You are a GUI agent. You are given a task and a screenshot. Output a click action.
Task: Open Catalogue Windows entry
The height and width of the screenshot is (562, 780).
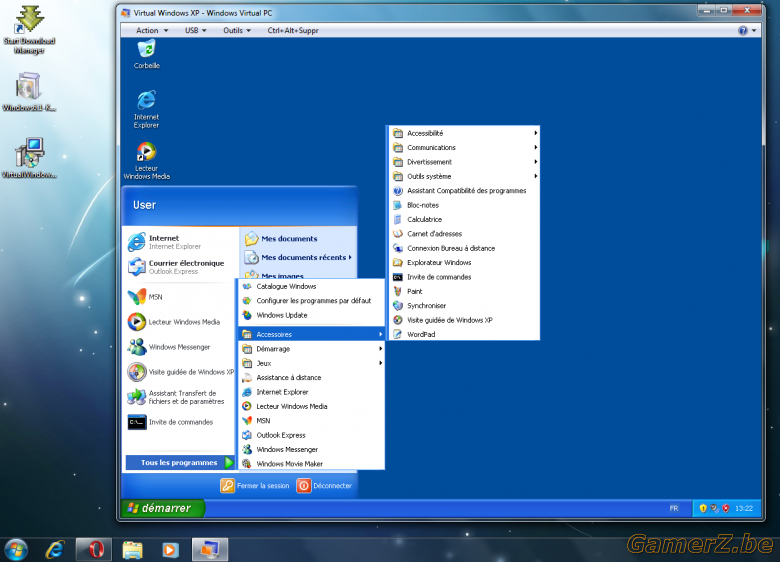click(311, 286)
